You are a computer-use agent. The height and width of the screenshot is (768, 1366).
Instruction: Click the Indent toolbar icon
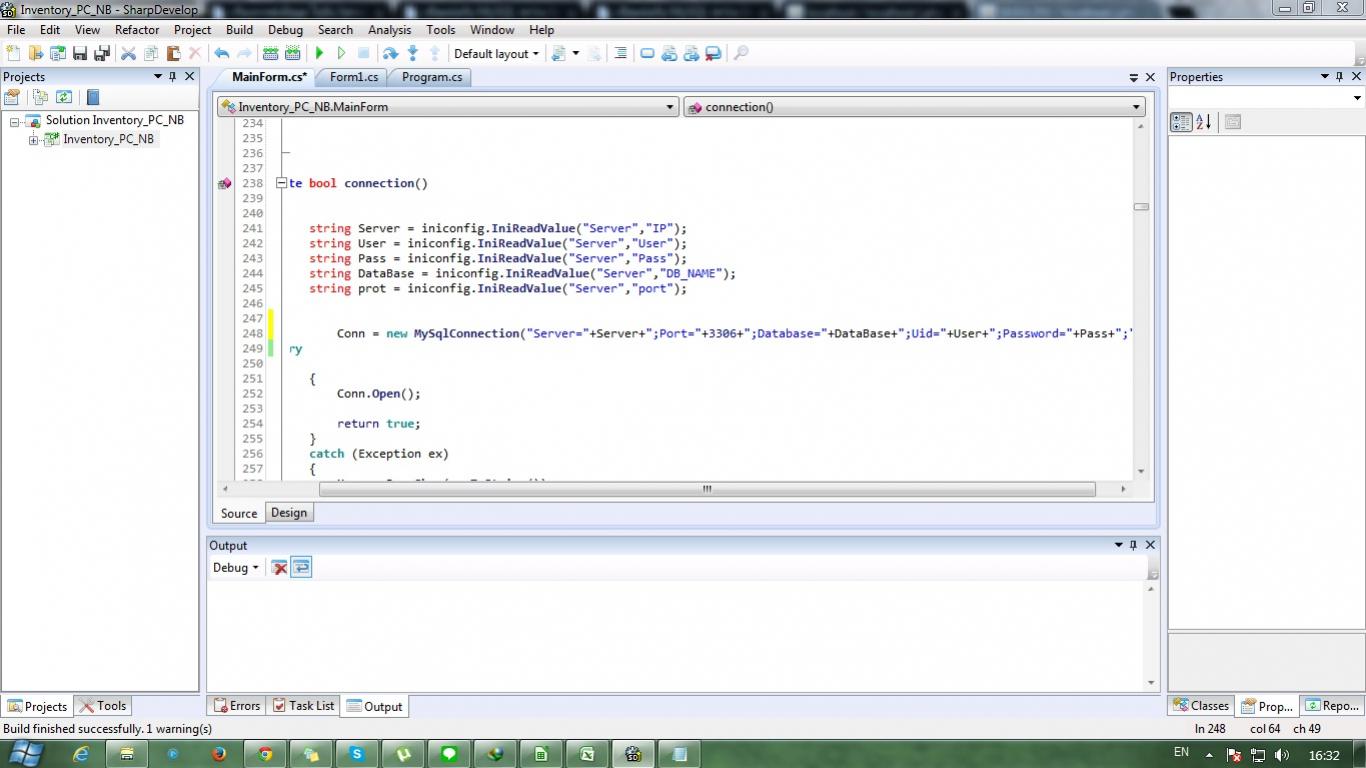click(x=620, y=53)
